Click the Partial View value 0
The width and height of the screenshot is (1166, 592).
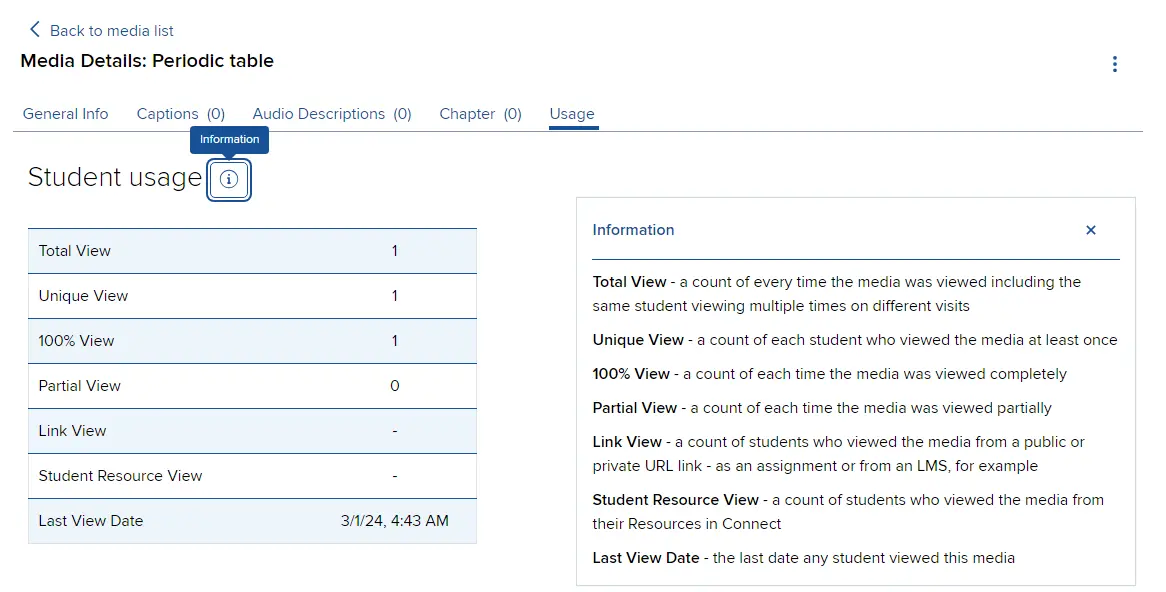tap(395, 386)
